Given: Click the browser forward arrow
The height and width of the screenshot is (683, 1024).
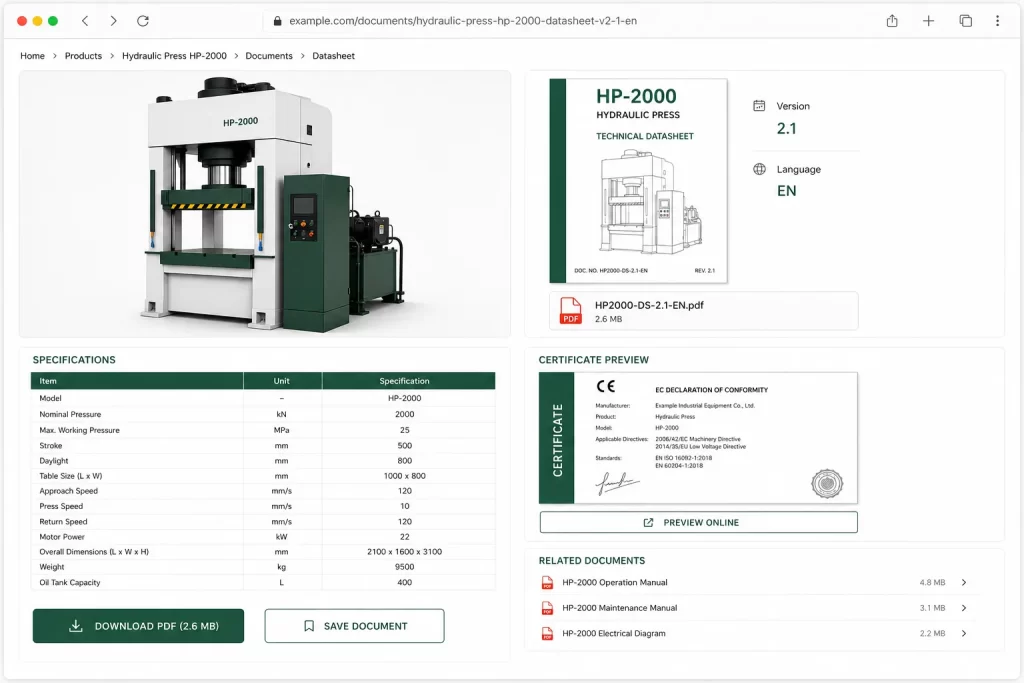Looking at the screenshot, I should (x=114, y=21).
